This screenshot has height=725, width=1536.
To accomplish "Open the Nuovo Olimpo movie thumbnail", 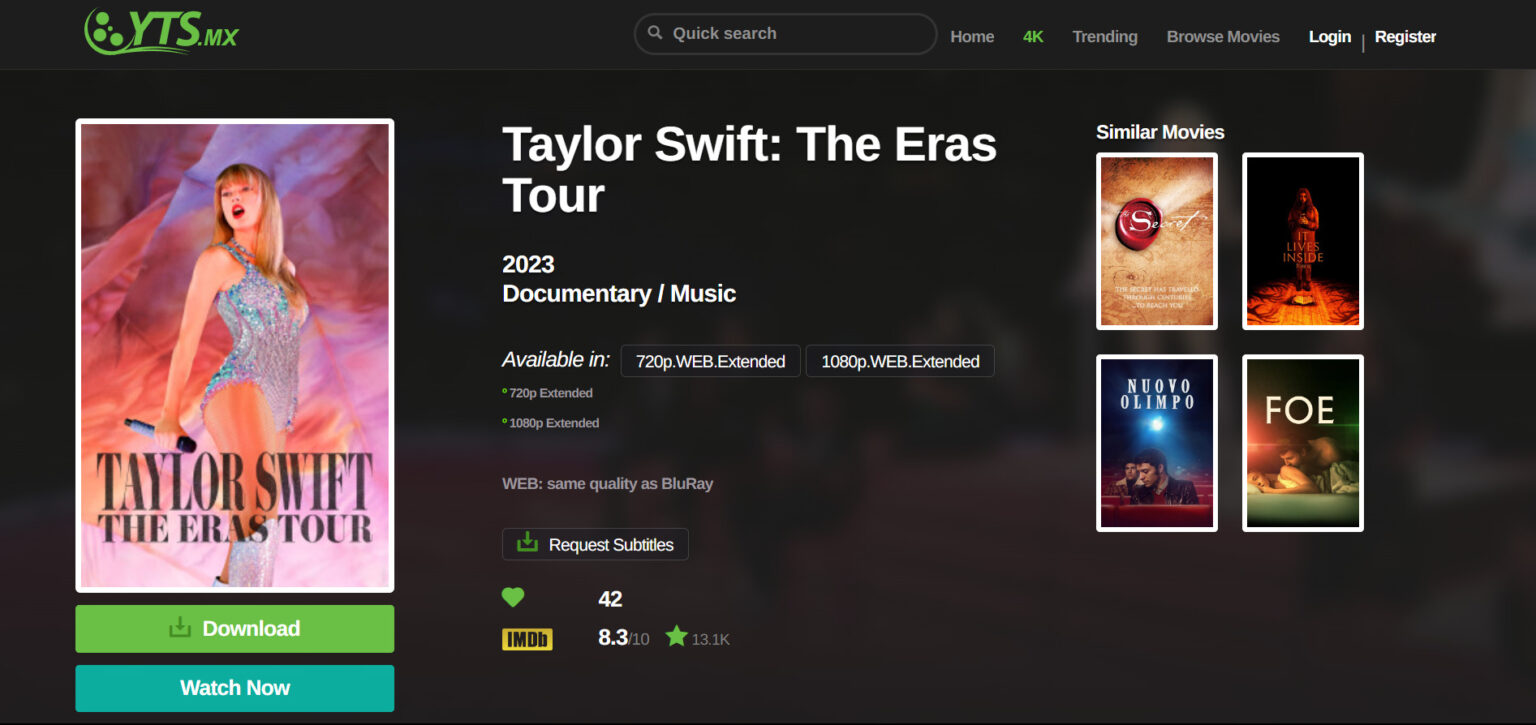I will 1157,443.
